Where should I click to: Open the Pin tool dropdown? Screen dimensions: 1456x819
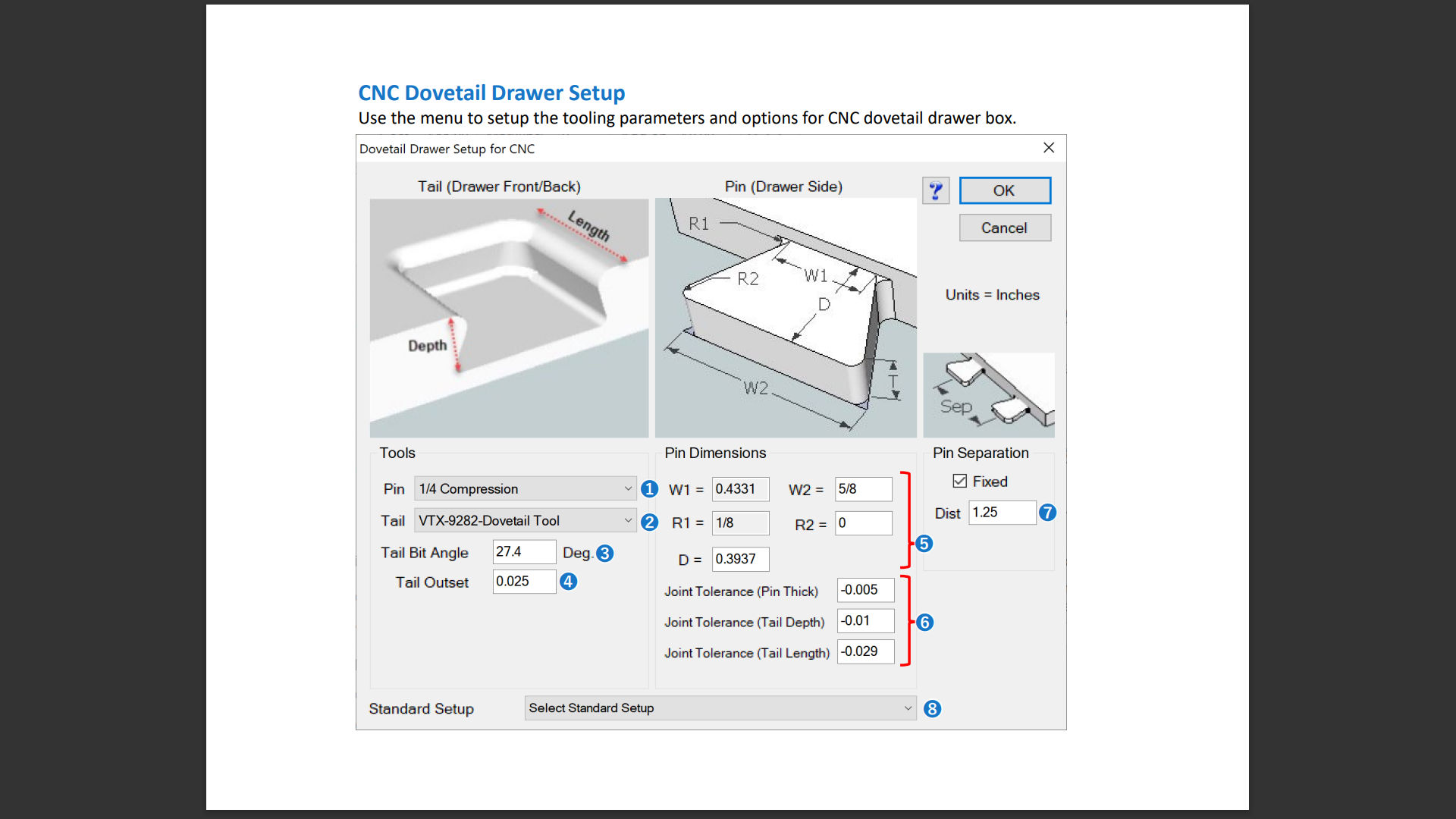525,489
